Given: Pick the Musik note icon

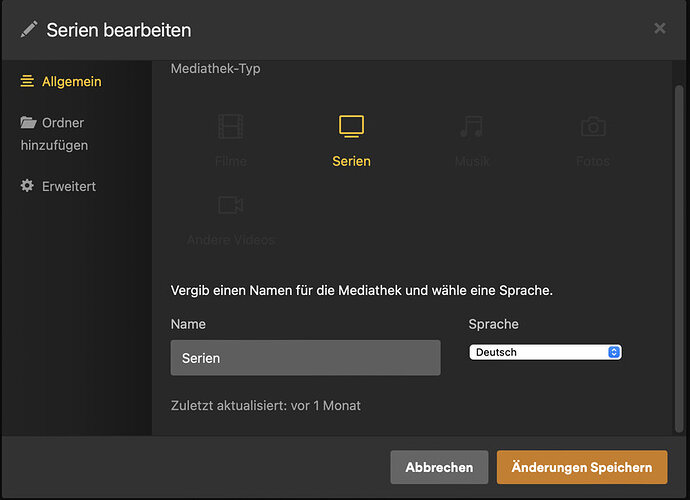Looking at the screenshot, I should tap(471, 127).
